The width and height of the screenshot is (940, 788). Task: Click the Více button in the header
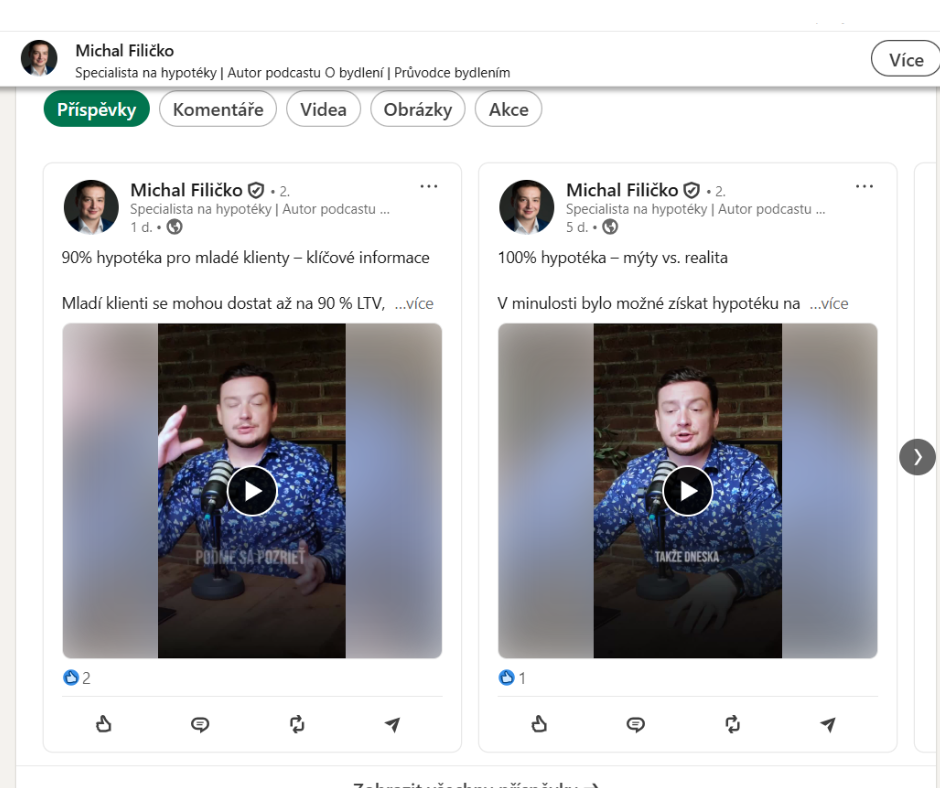(x=905, y=60)
